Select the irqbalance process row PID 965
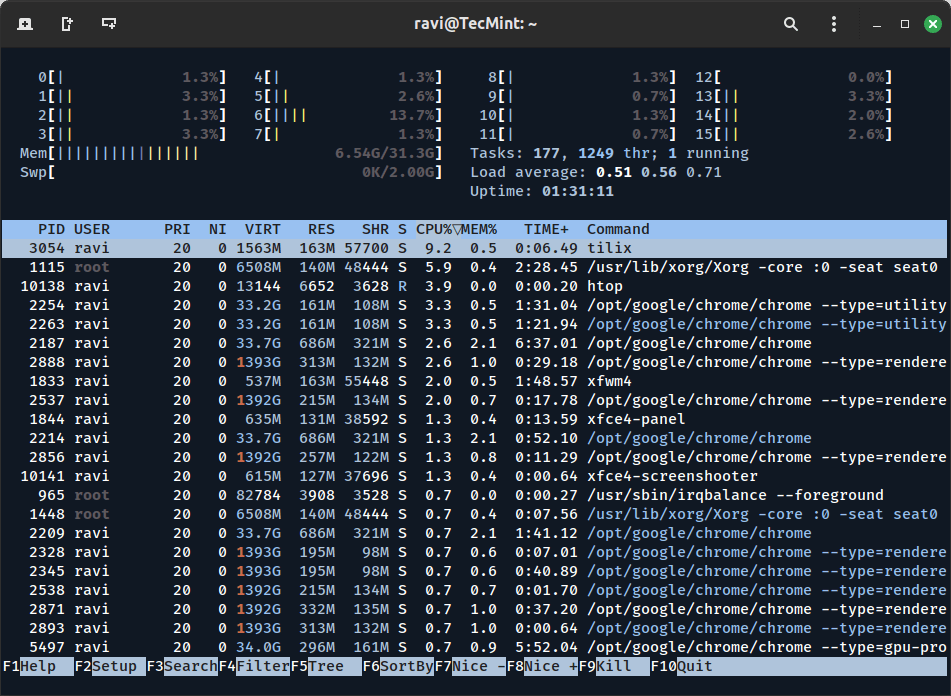 tap(474, 495)
